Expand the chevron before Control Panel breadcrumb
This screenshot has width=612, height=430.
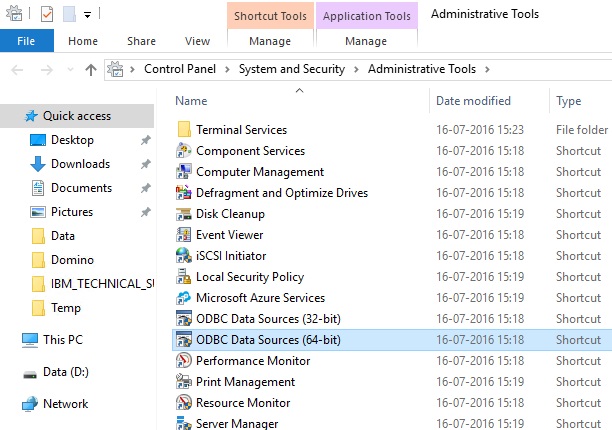coord(132,69)
